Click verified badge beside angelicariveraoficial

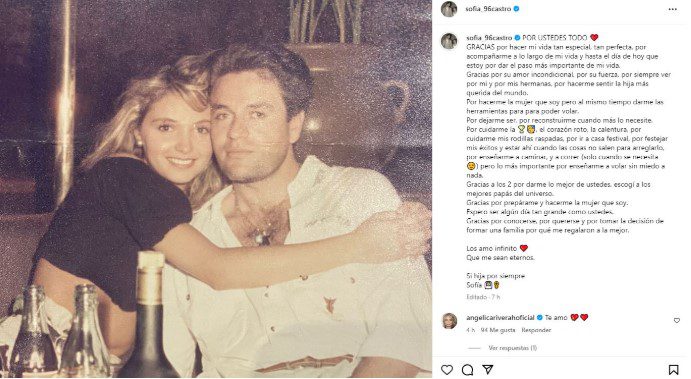(539, 318)
